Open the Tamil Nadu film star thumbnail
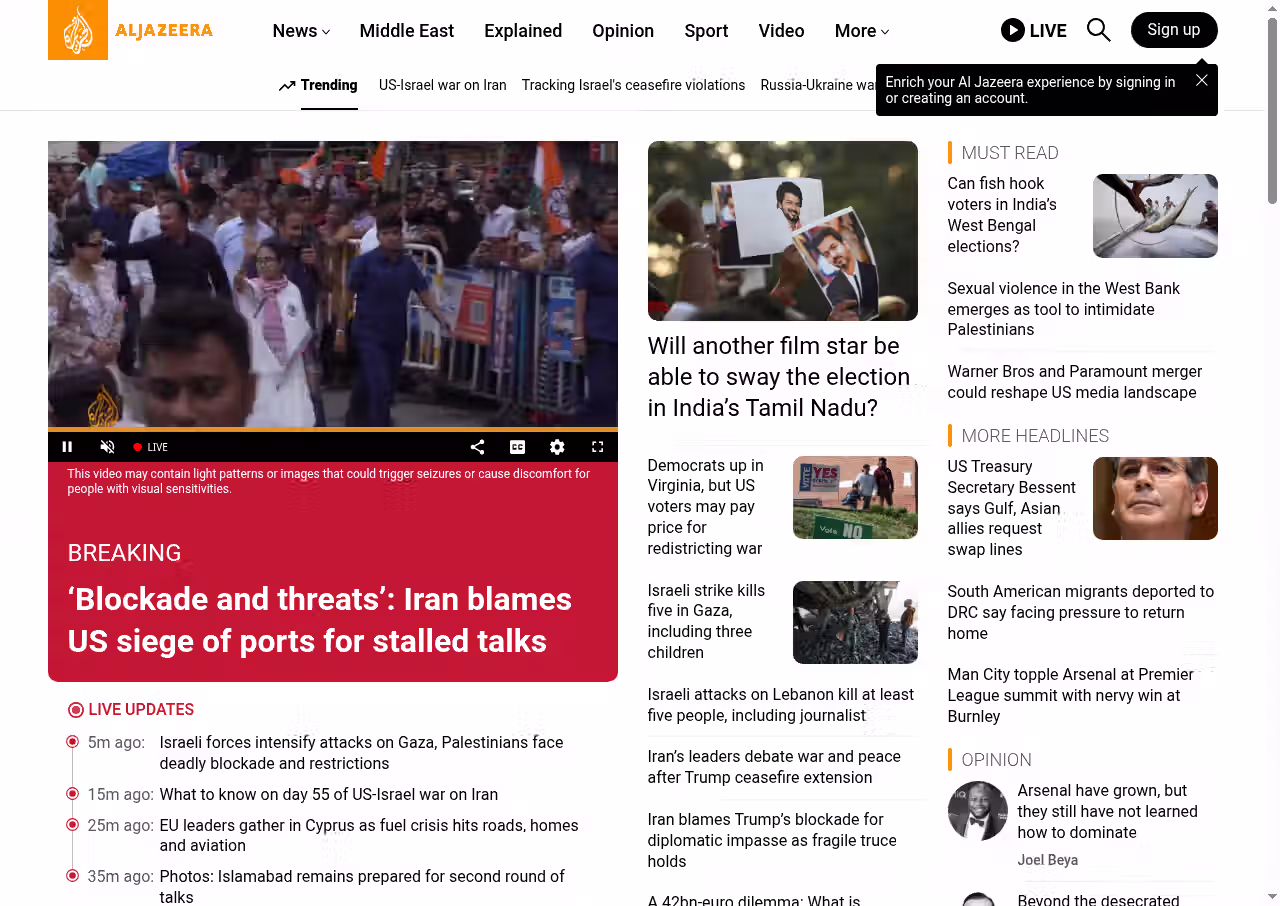This screenshot has width=1280, height=906. pos(782,230)
